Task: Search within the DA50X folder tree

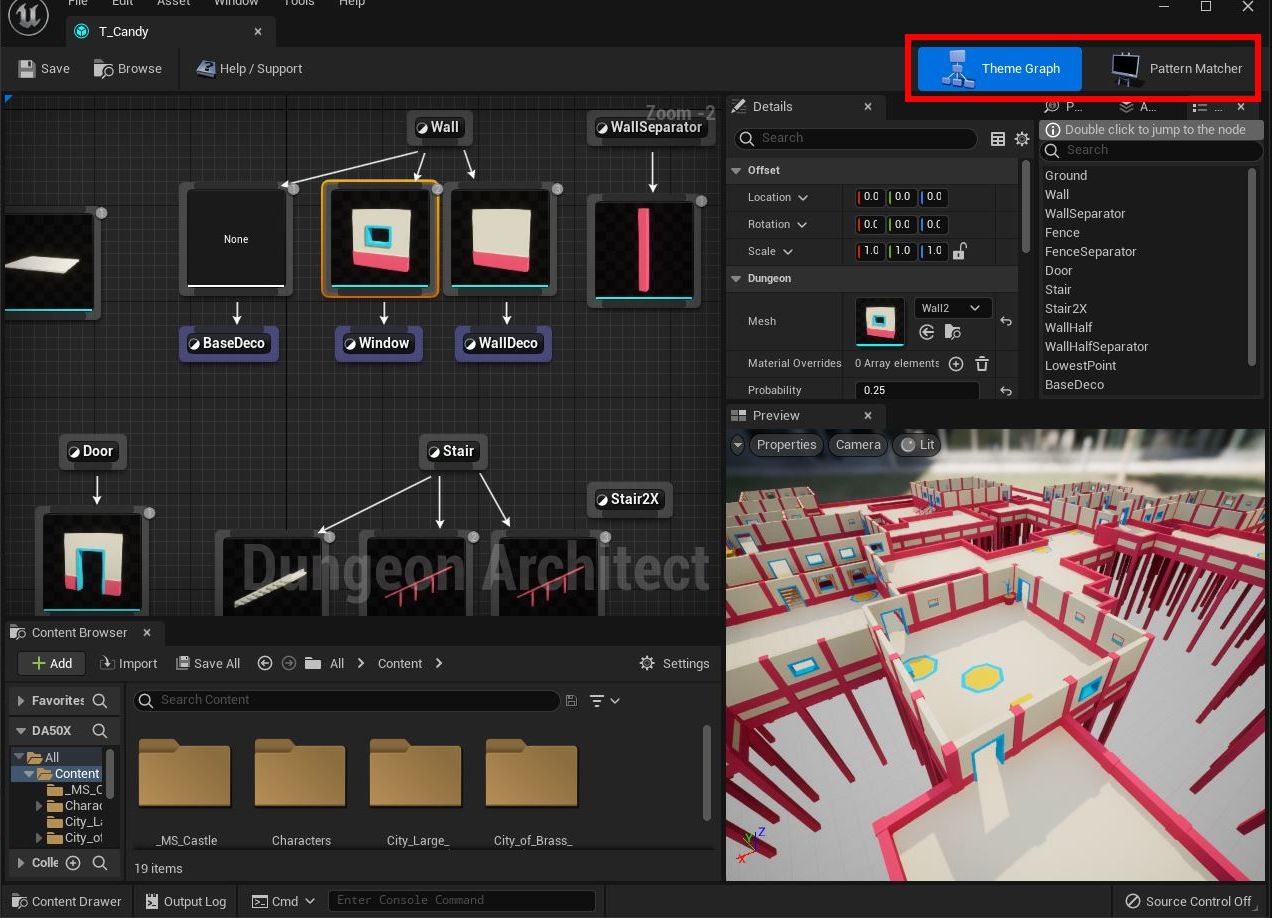Action: click(x=100, y=731)
